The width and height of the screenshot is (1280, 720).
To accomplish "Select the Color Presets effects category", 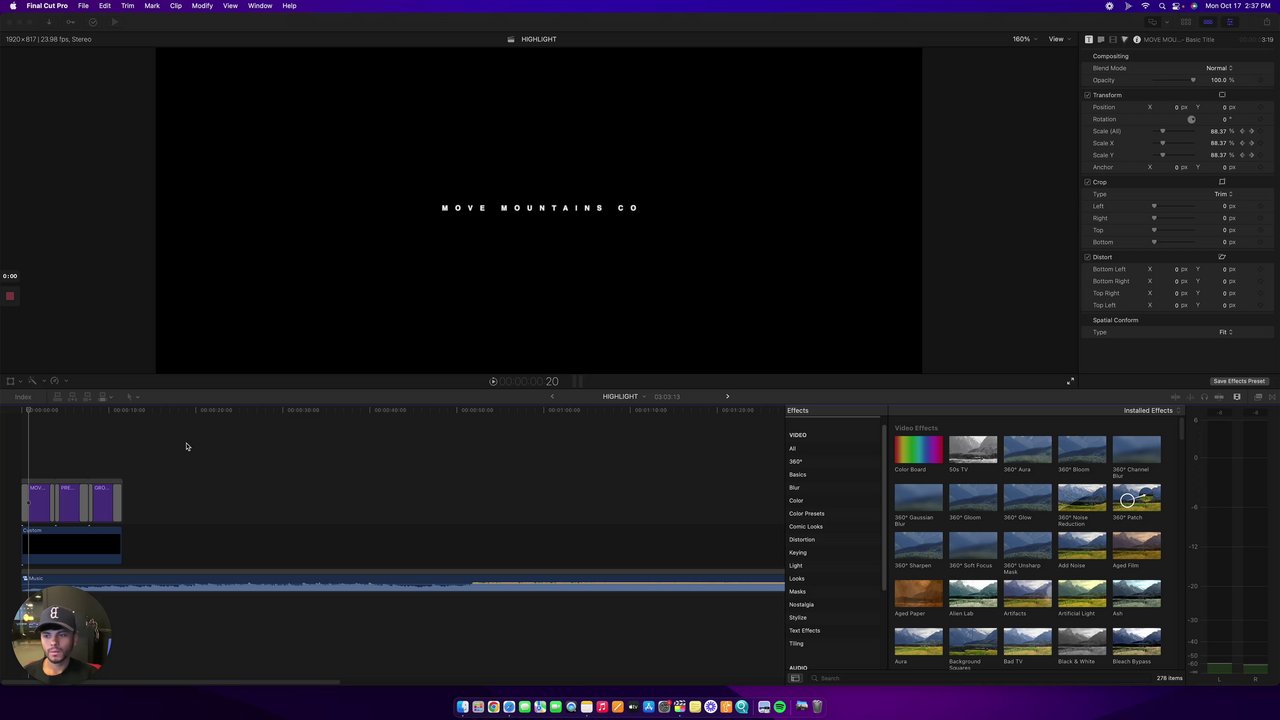I will [x=806, y=514].
